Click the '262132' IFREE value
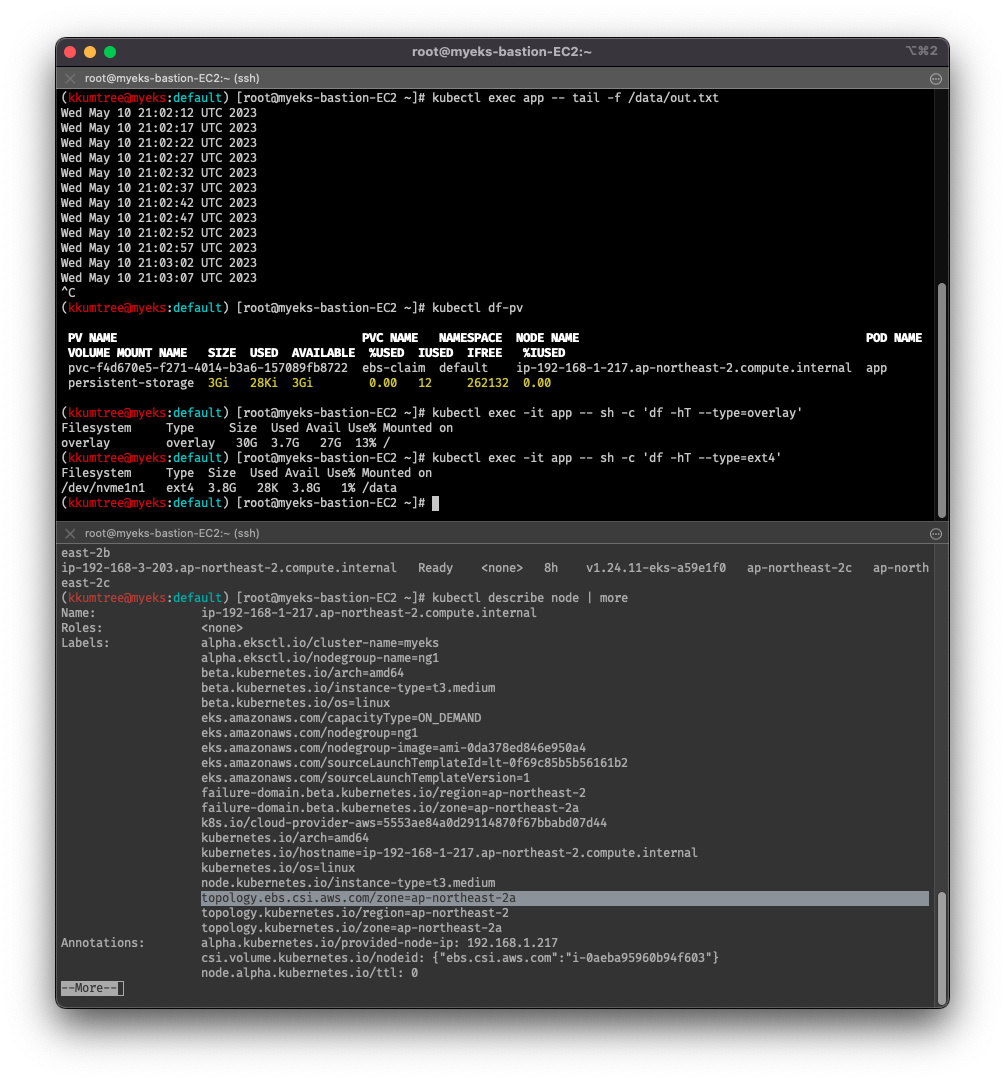The width and height of the screenshot is (1005, 1082). click(487, 383)
